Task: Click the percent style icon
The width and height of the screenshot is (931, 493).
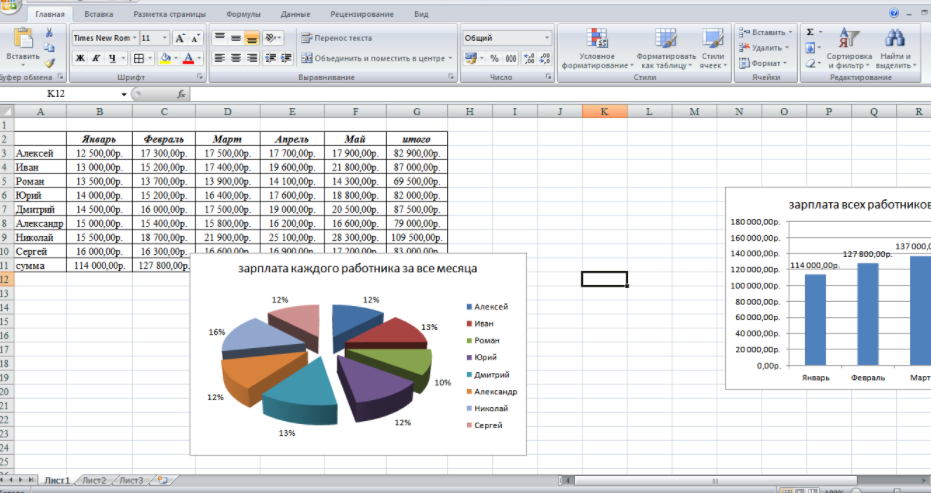Action: tap(494, 59)
